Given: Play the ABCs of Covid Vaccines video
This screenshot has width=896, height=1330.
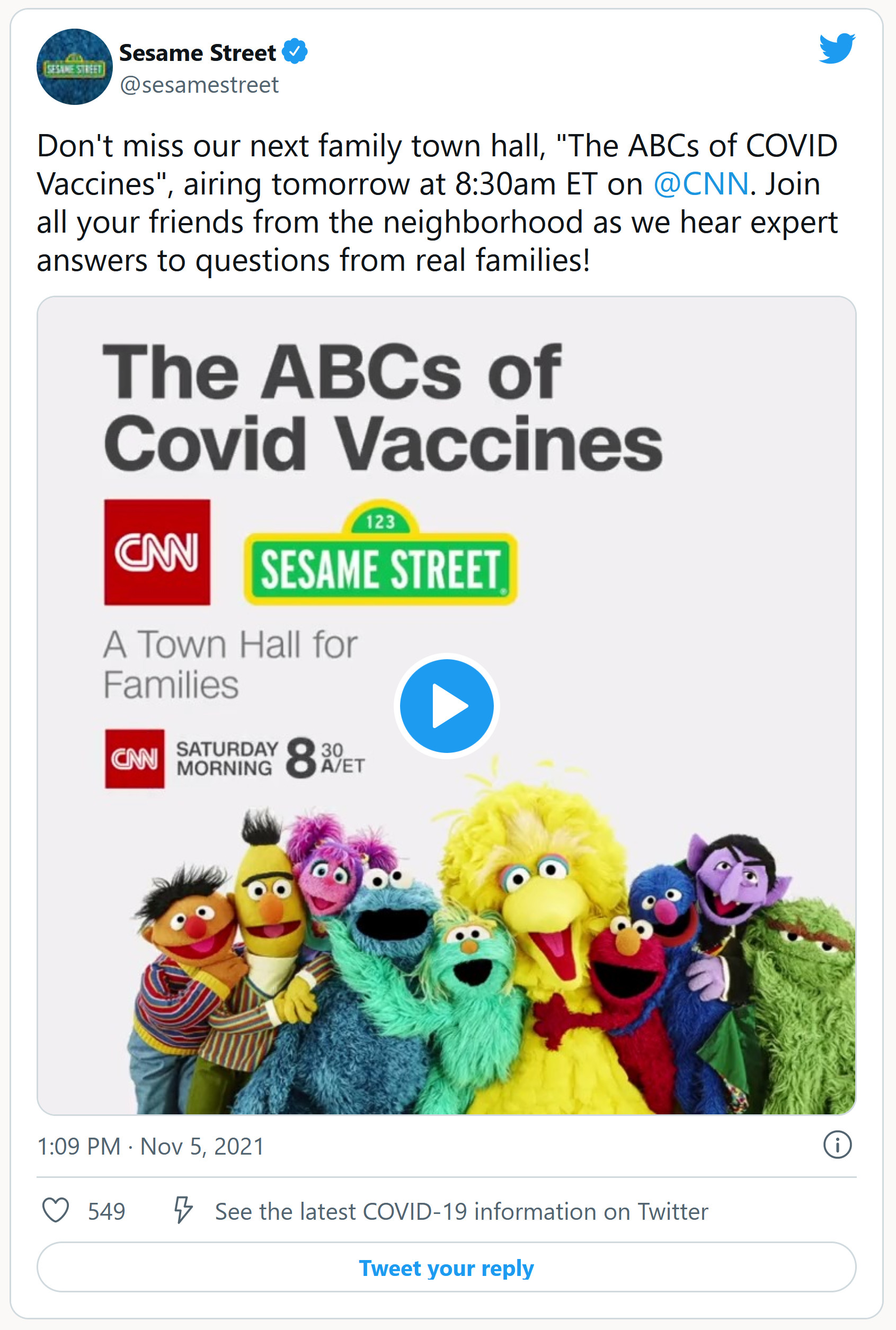Looking at the screenshot, I should 446,706.
